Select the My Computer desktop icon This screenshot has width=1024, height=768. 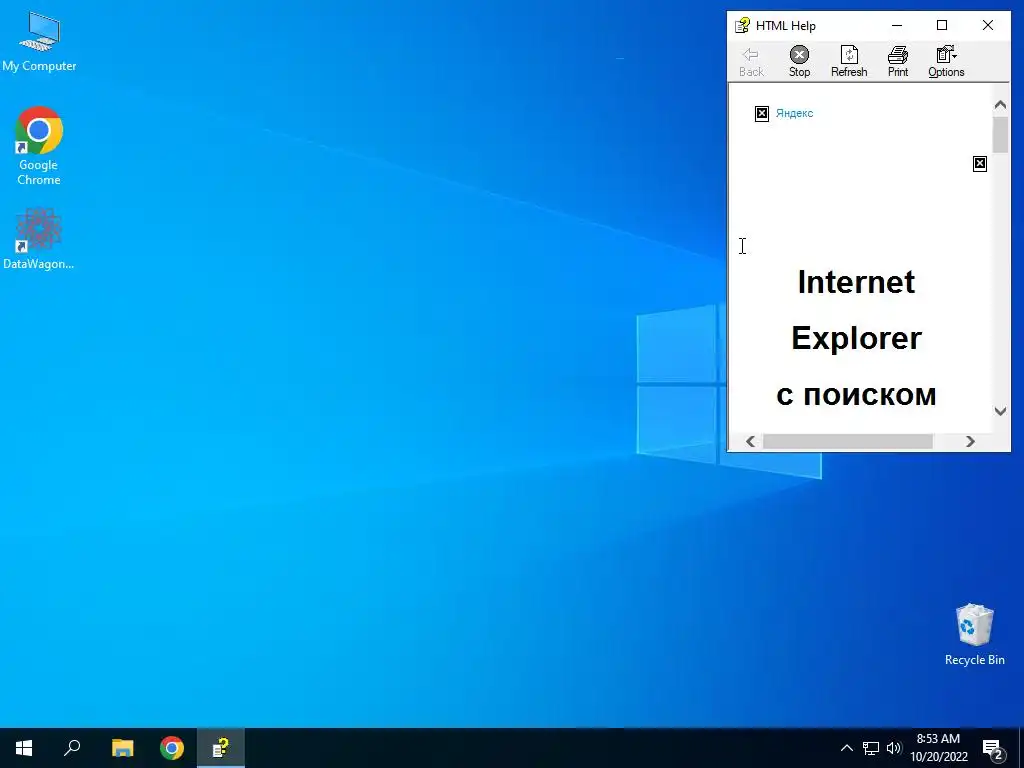click(39, 42)
